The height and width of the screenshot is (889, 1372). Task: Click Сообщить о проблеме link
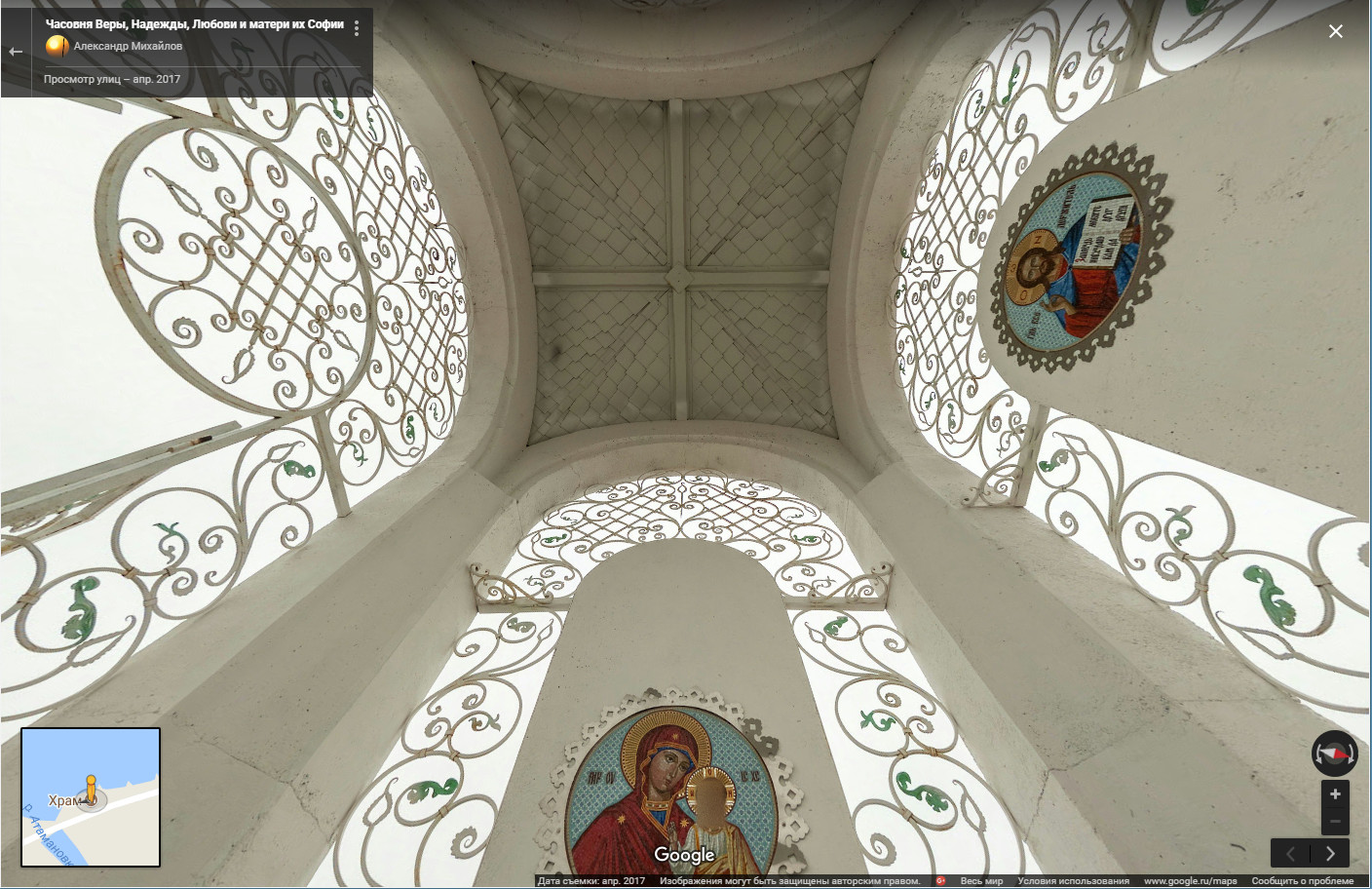click(x=1302, y=880)
